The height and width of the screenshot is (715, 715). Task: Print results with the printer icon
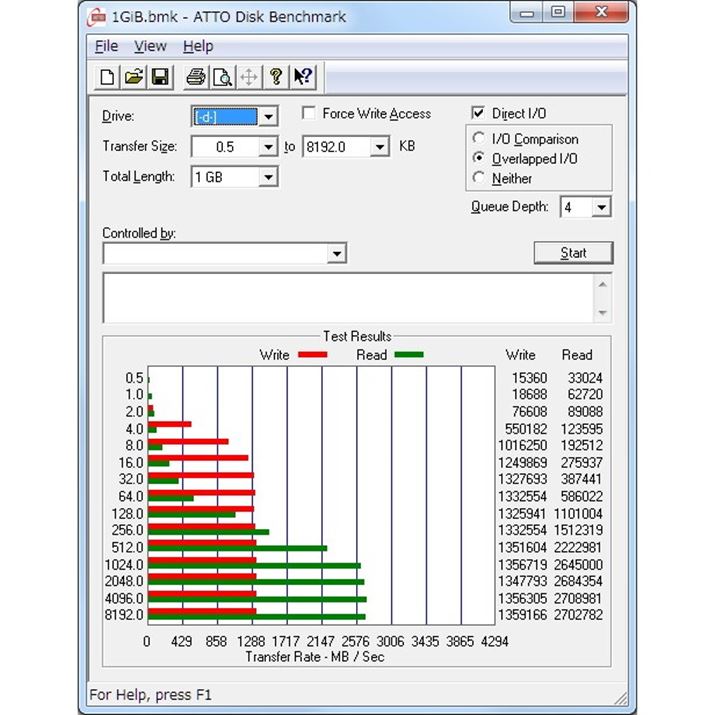[196, 77]
